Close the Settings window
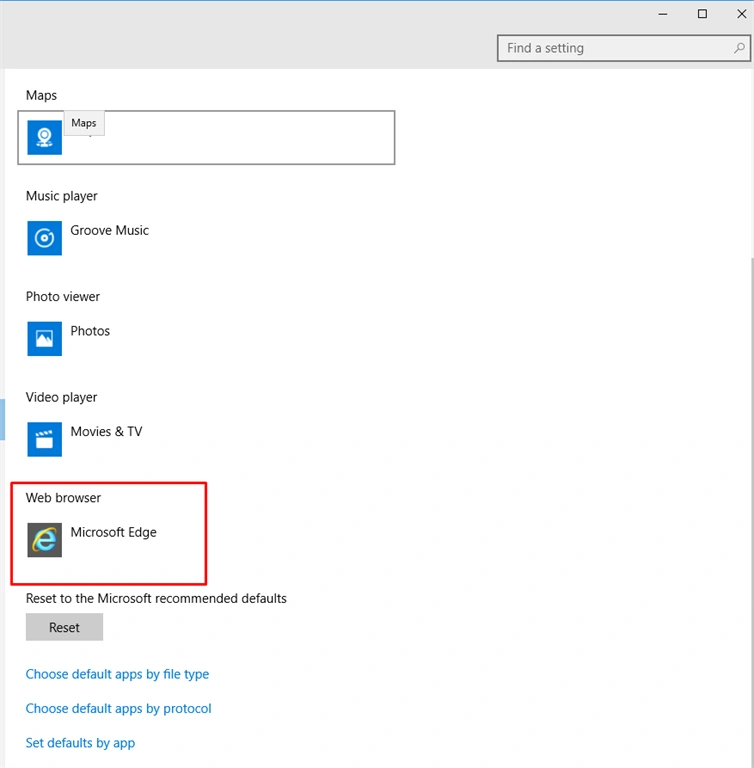Screen dimensions: 754x768 click(741, 14)
